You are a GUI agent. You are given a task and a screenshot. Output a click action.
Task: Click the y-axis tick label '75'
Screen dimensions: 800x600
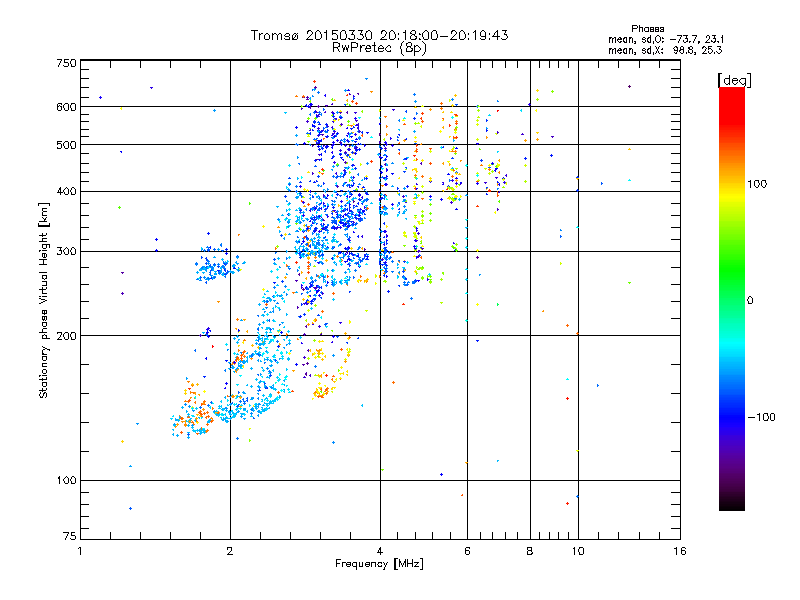click(x=70, y=536)
